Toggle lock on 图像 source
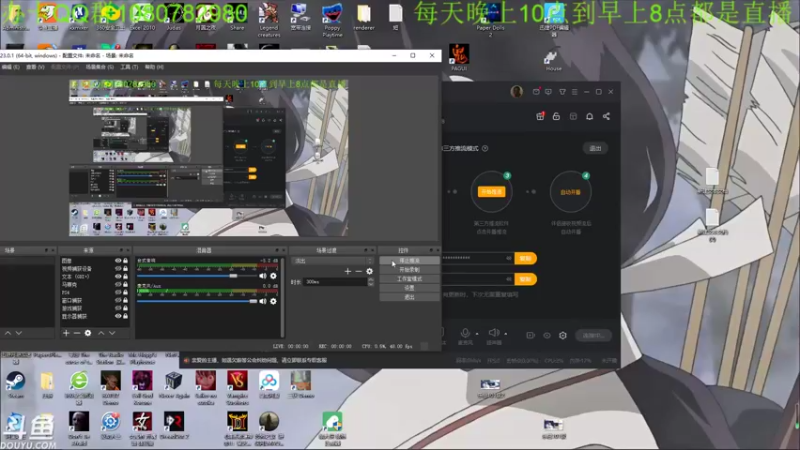This screenshot has width=800, height=450. point(126,261)
